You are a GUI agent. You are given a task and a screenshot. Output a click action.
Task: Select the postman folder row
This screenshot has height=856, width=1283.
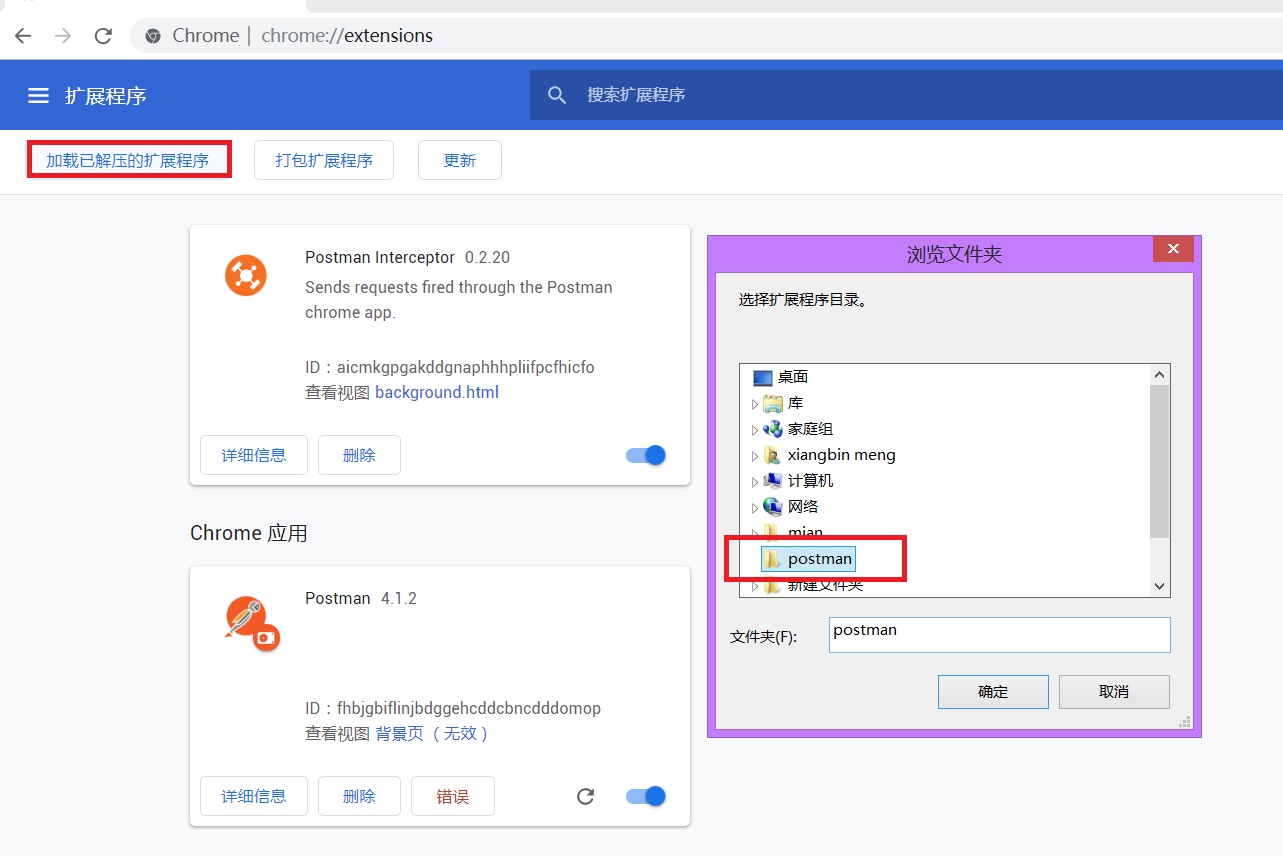pyautogui.click(x=808, y=559)
